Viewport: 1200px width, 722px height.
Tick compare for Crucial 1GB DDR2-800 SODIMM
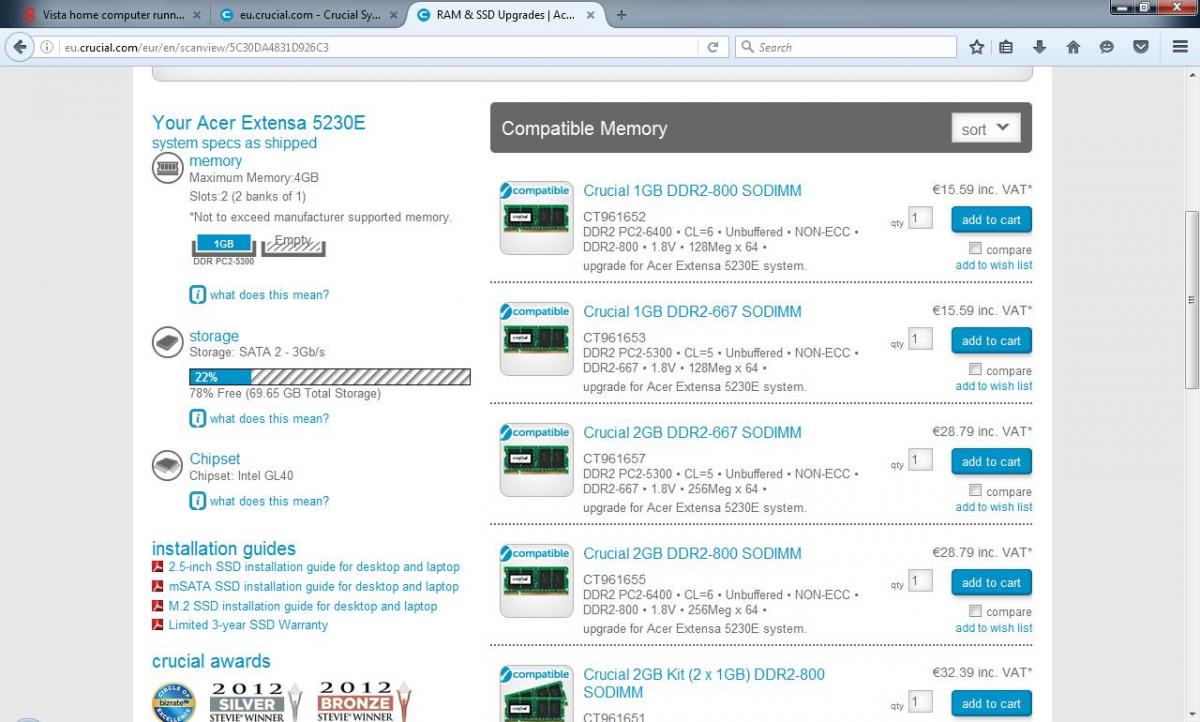point(975,249)
